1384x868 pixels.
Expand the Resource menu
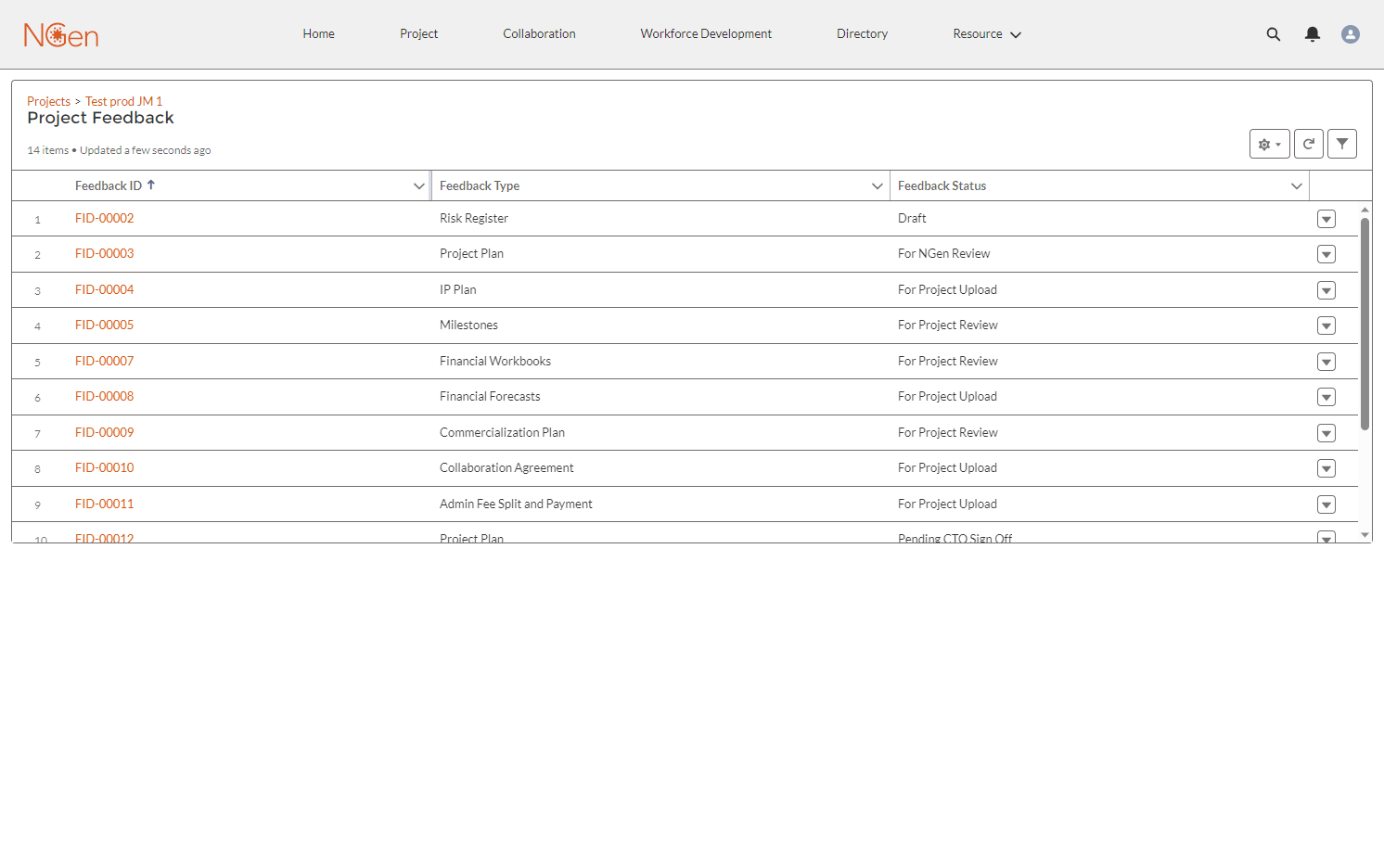point(987,34)
